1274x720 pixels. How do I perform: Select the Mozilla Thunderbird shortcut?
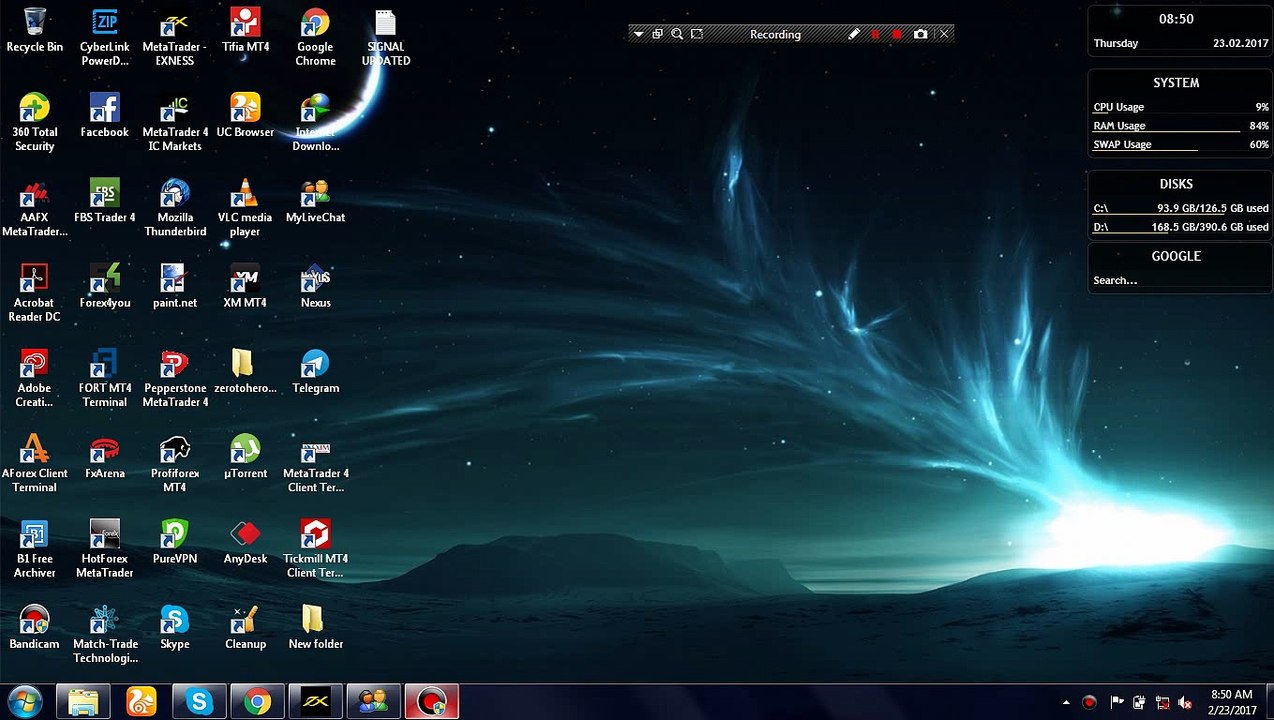coord(175,208)
